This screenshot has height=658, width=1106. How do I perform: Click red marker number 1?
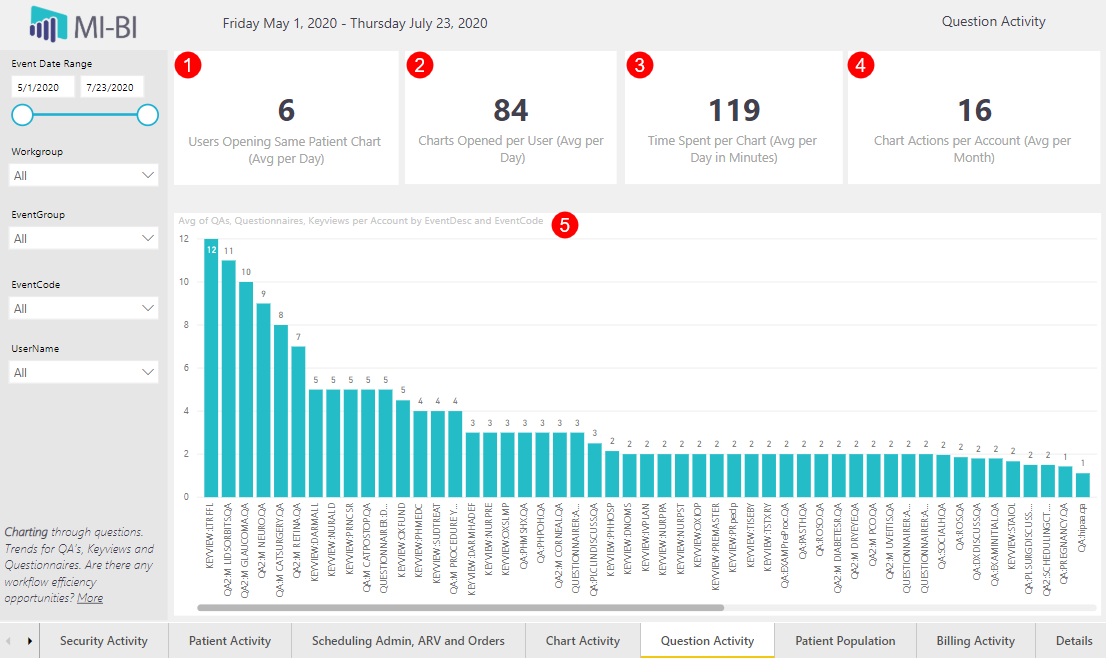coord(188,65)
